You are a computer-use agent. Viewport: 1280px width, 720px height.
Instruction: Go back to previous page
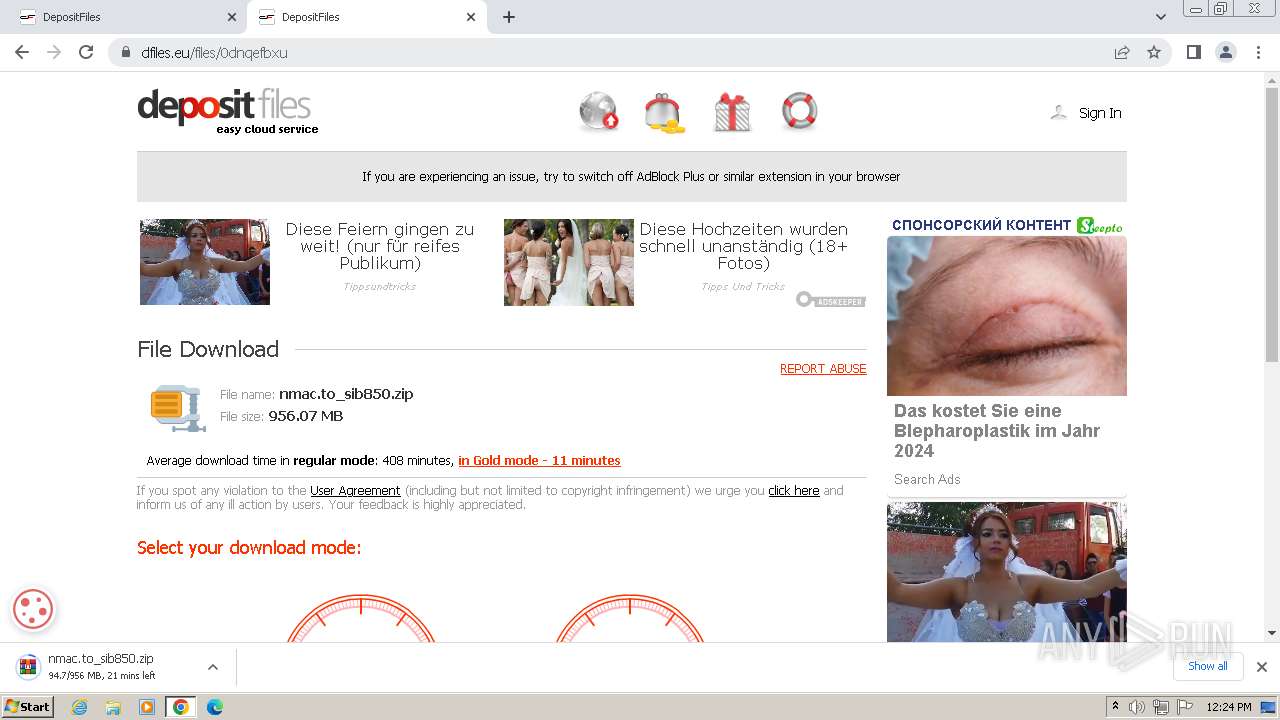pos(22,52)
